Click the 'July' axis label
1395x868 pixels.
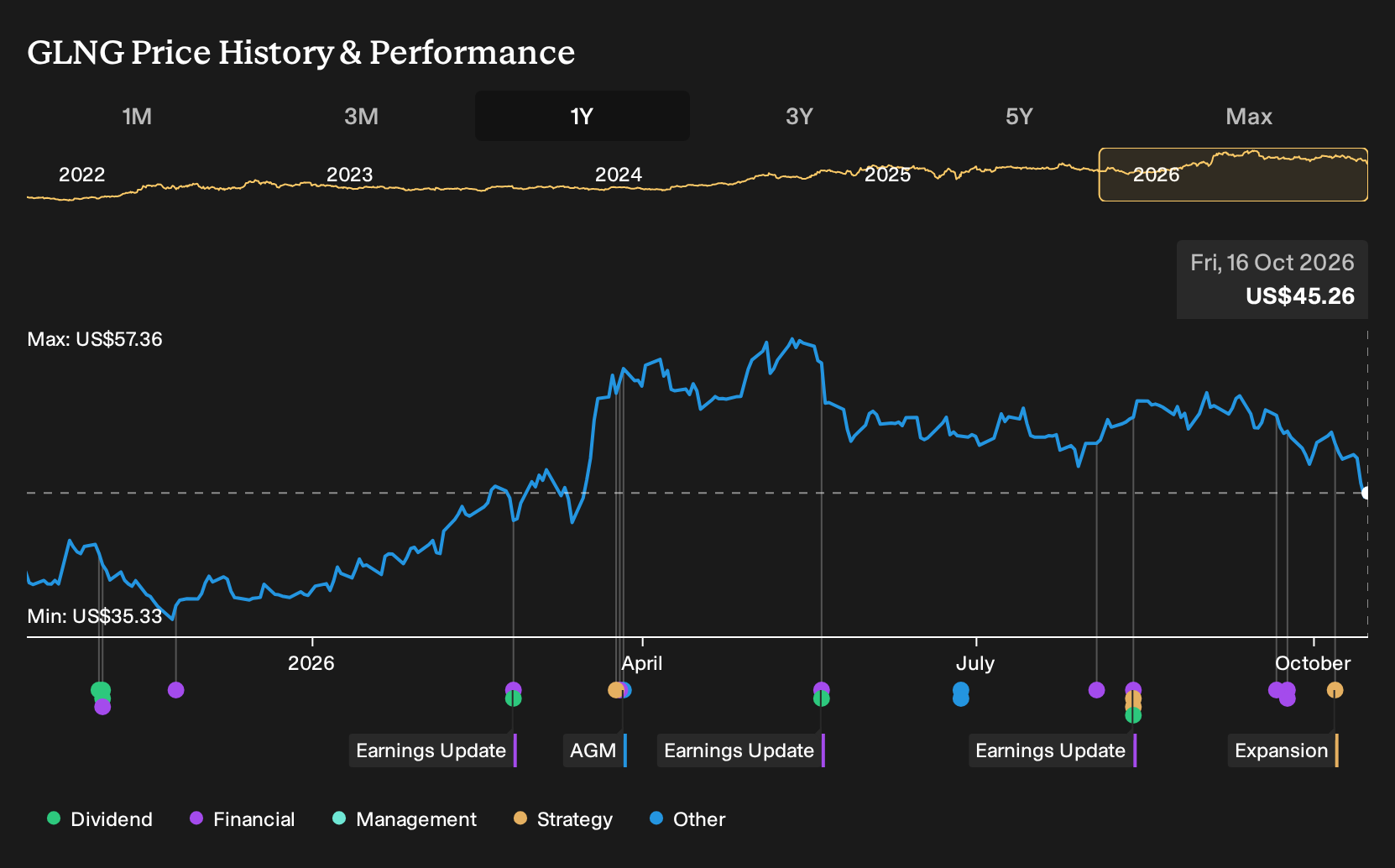click(x=975, y=663)
